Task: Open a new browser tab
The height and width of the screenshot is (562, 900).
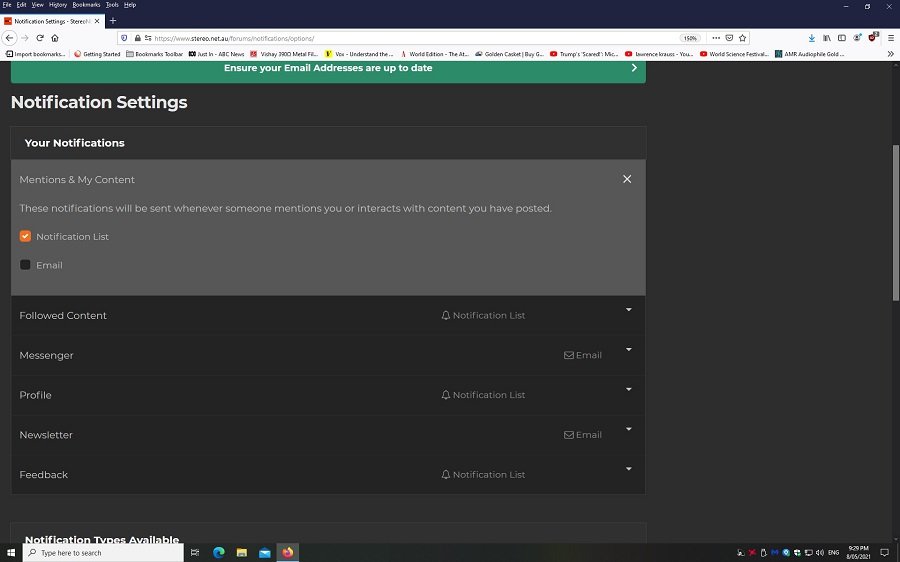Action: tap(112, 21)
